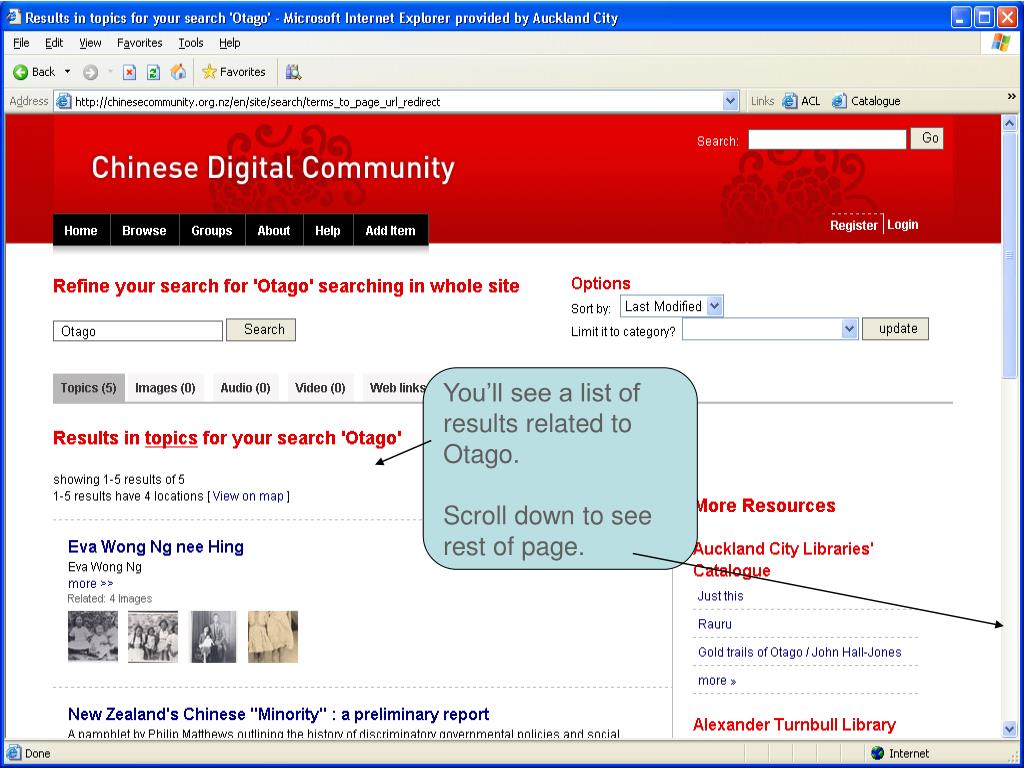Open the Help menu in menu bar
The height and width of the screenshot is (768, 1024).
point(229,43)
